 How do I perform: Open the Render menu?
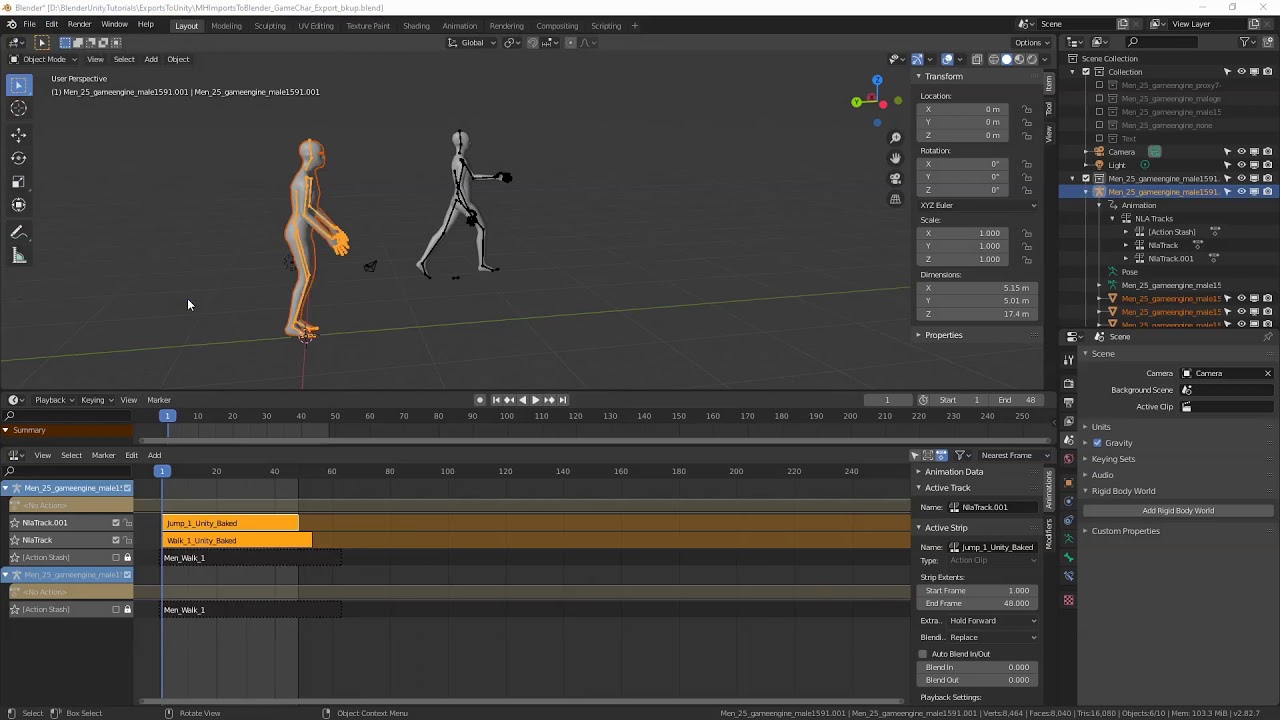tap(79, 24)
